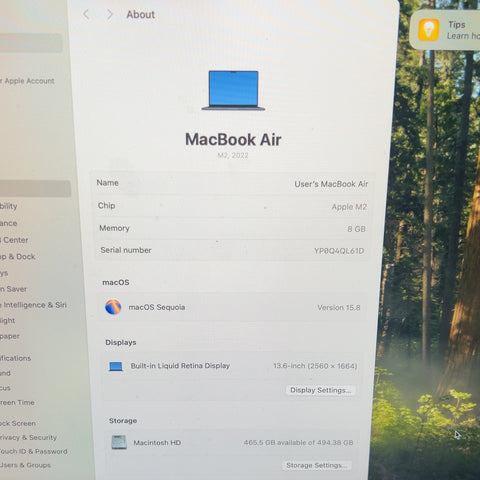Click the MacBook Air laptop image
Viewport: 480px width, 480px height.
(233, 90)
